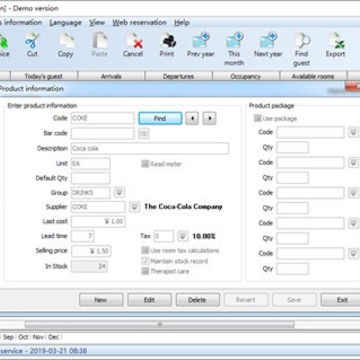Image resolution: width=360 pixels, height=360 pixels.
Task: Click the Last cost field
Action: 98,221
